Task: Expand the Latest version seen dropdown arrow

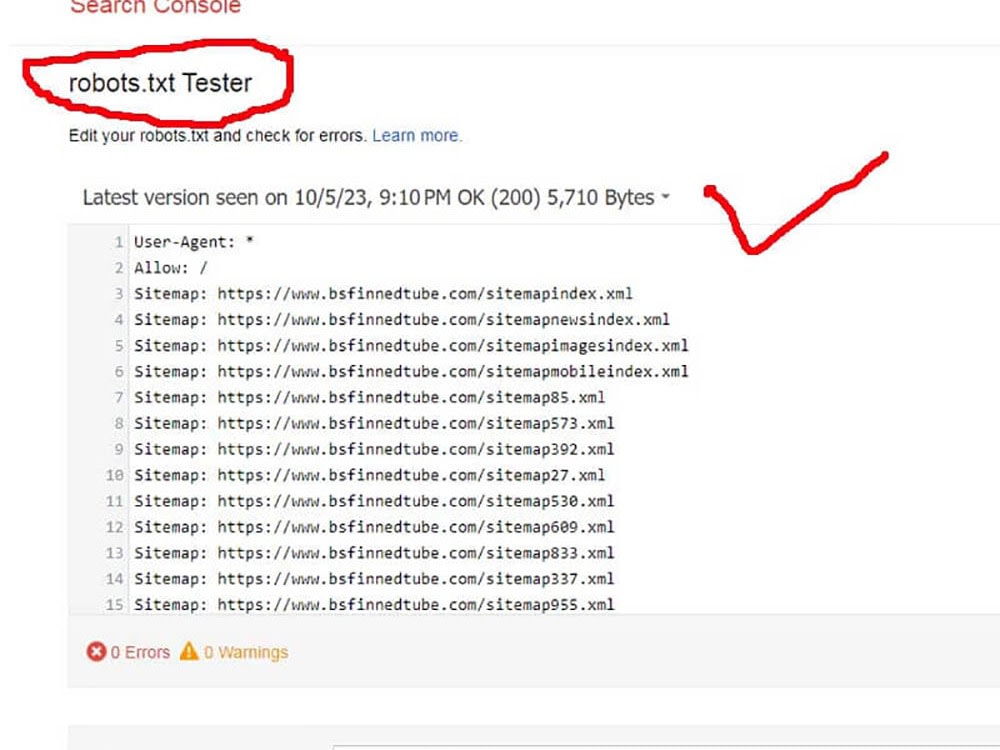Action: (665, 197)
